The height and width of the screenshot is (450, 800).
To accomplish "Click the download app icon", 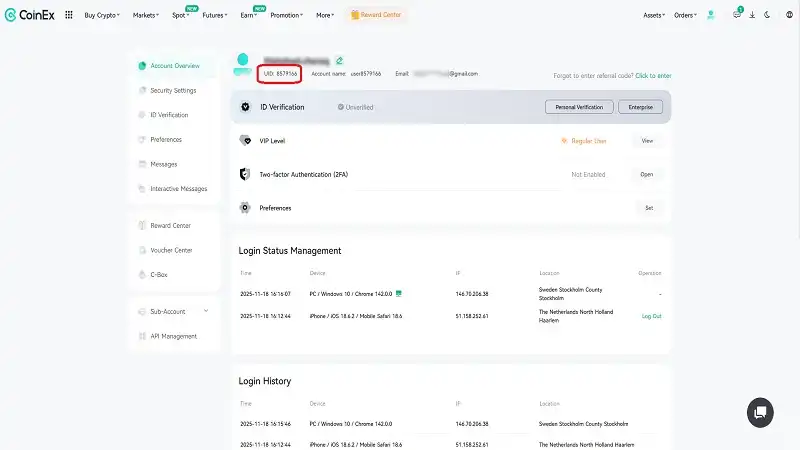I will pos(752,15).
